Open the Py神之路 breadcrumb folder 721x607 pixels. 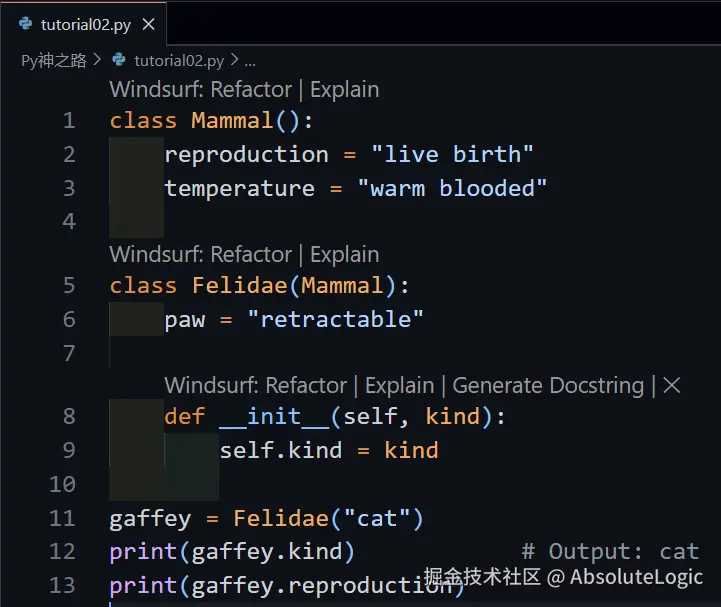[54, 60]
